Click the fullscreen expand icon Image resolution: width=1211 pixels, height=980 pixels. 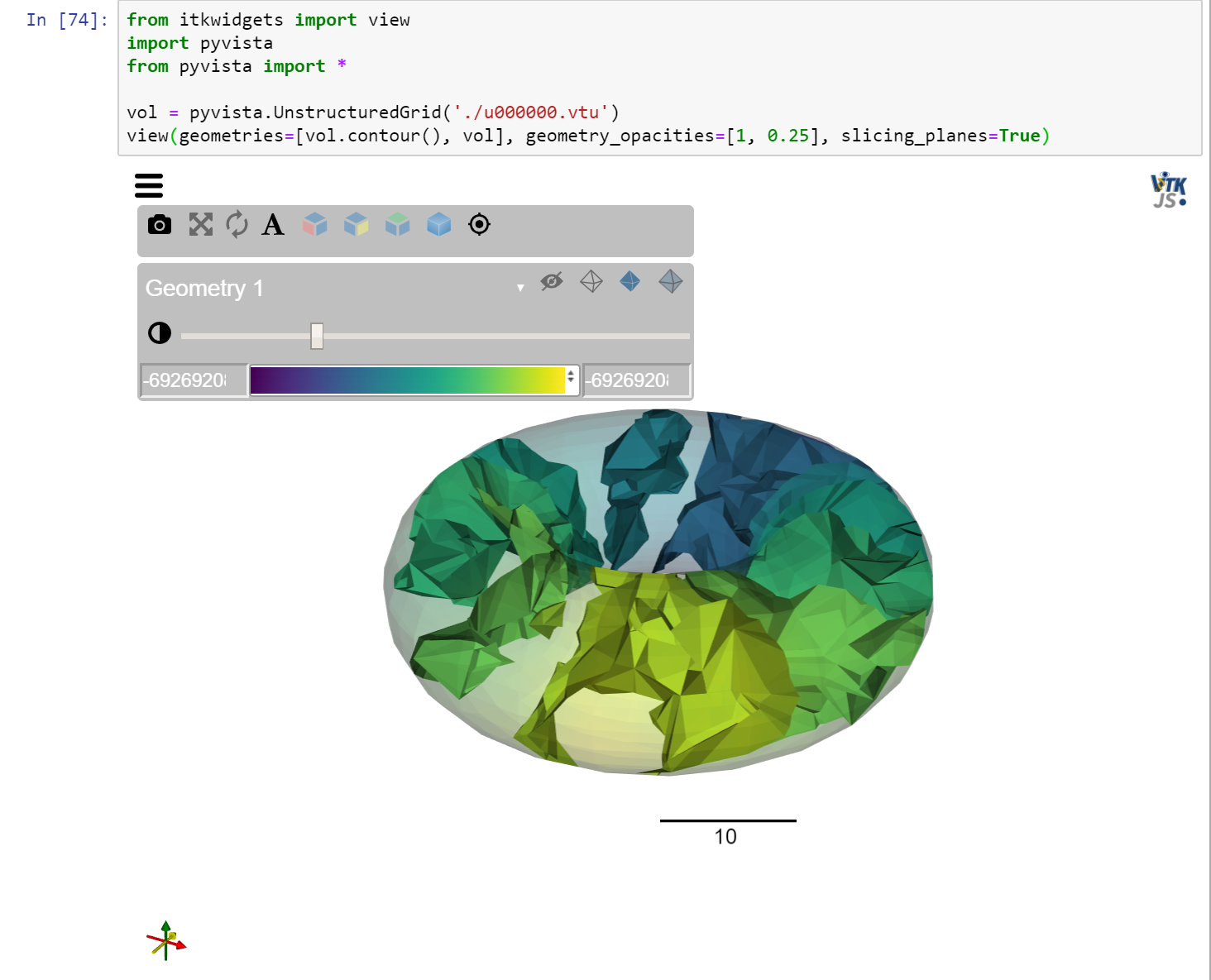[x=200, y=224]
